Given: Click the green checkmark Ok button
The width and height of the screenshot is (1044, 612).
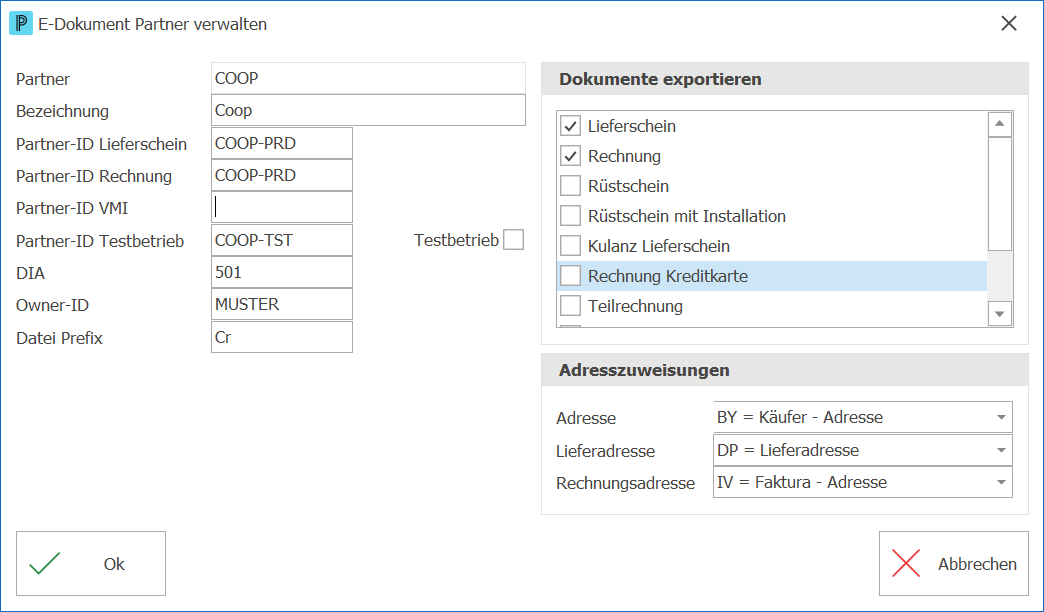Looking at the screenshot, I should click(91, 563).
